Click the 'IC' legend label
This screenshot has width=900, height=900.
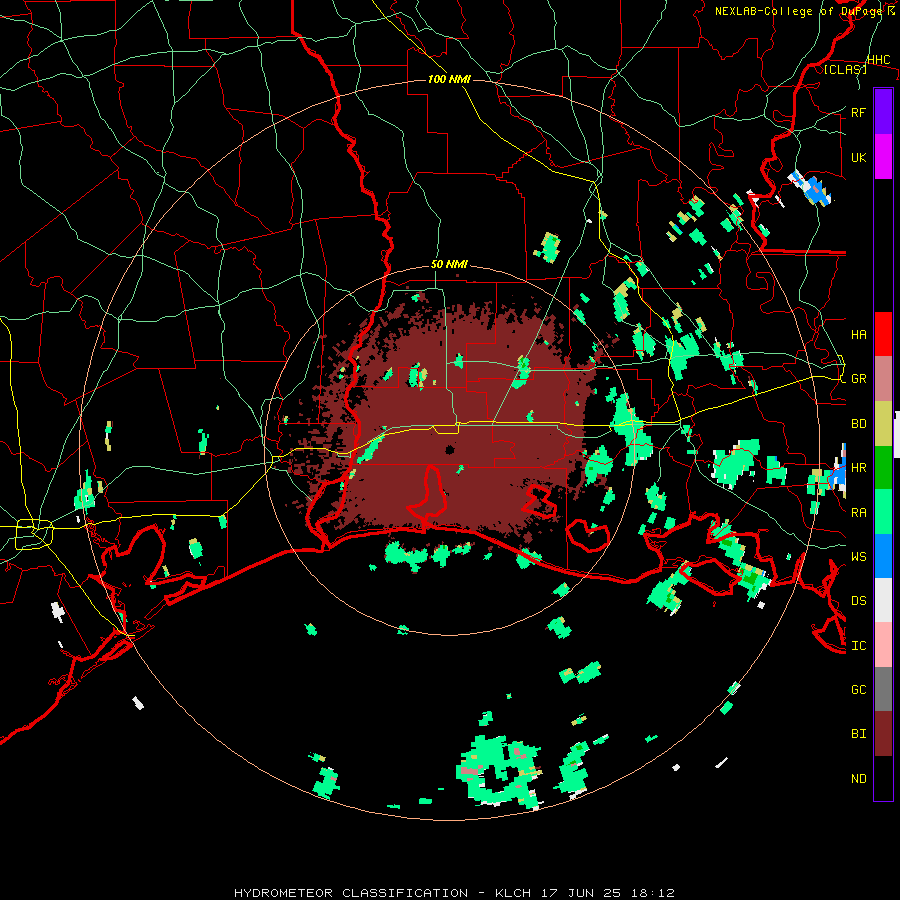click(858, 646)
